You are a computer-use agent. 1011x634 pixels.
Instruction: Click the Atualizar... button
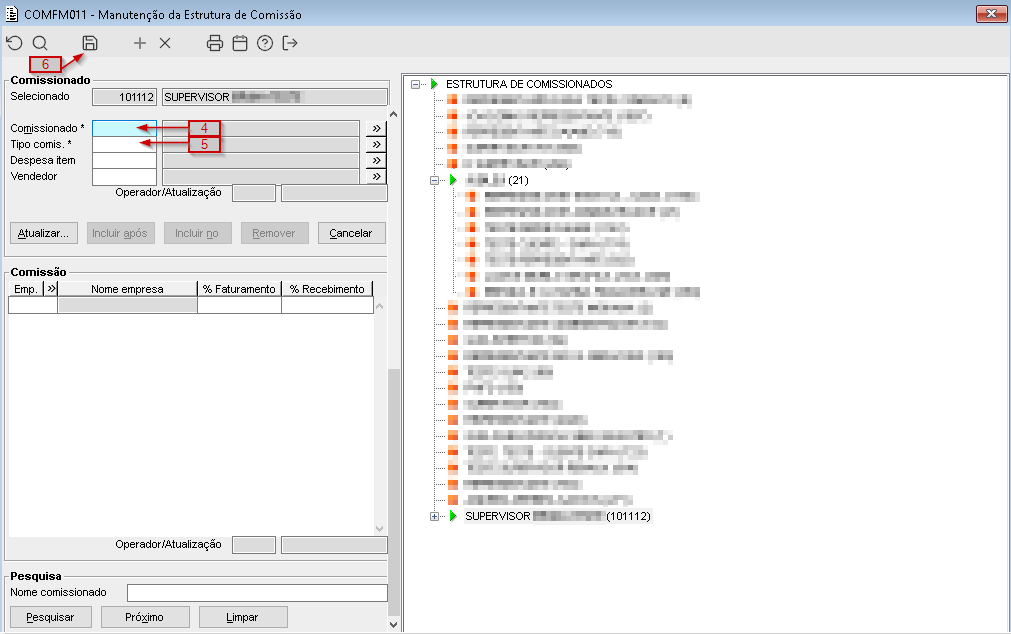coord(44,233)
